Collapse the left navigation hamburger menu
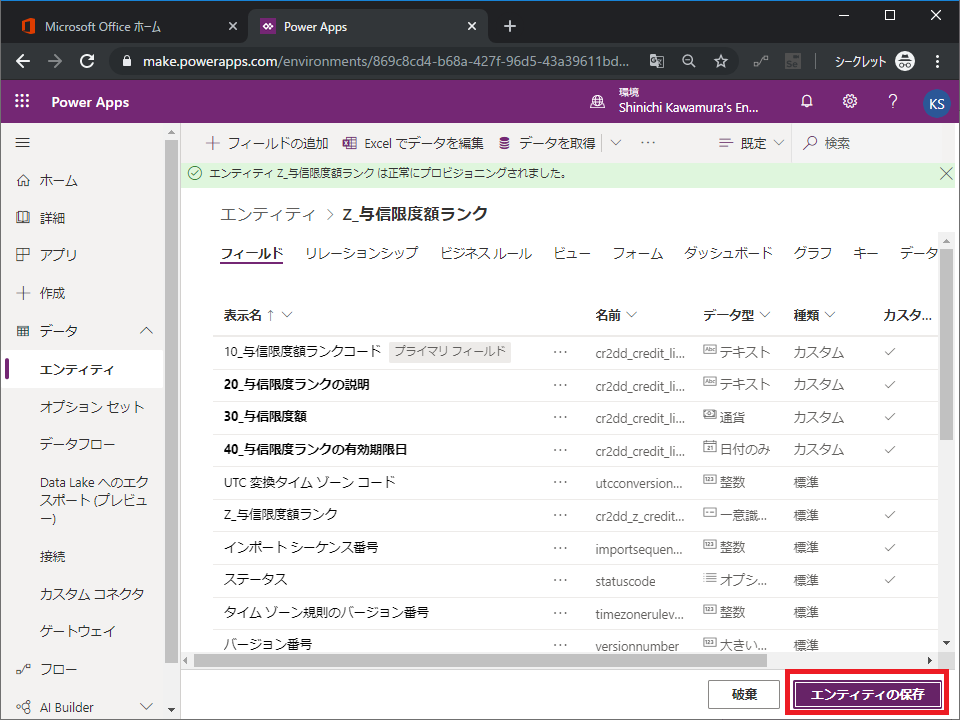 click(x=22, y=143)
